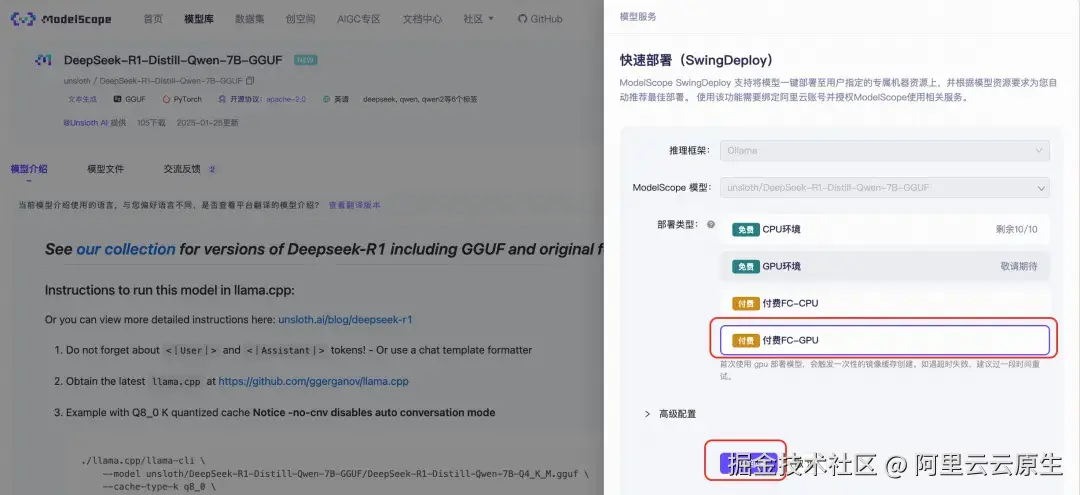Select the 付费FC-GPU deployment option
The width and height of the screenshot is (1080, 495).
click(x=884, y=340)
